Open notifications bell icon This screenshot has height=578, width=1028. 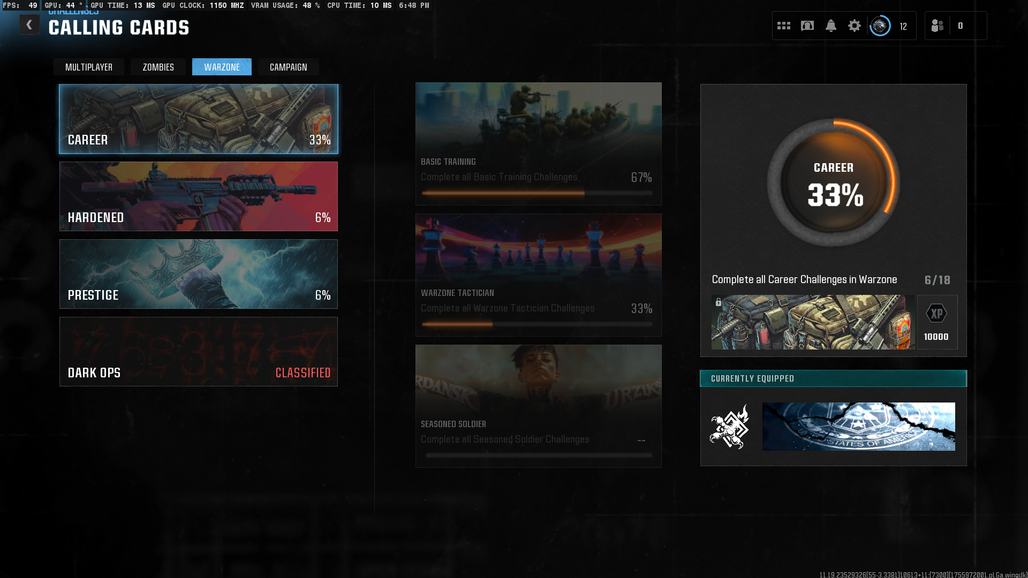(x=831, y=26)
